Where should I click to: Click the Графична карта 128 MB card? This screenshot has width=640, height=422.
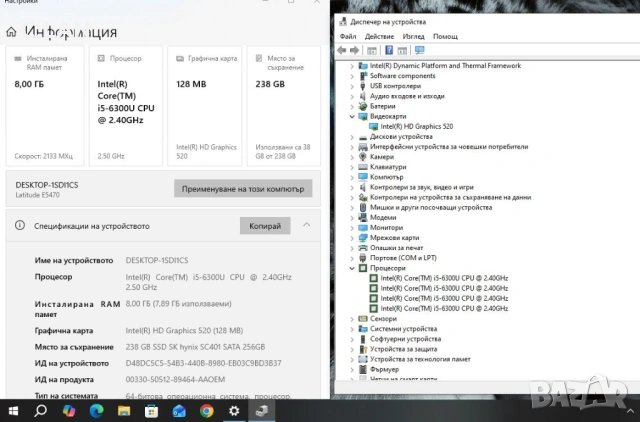(204, 106)
